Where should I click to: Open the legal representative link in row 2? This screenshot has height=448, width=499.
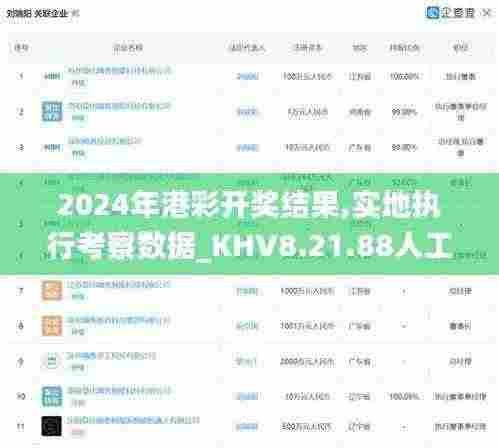[247, 112]
